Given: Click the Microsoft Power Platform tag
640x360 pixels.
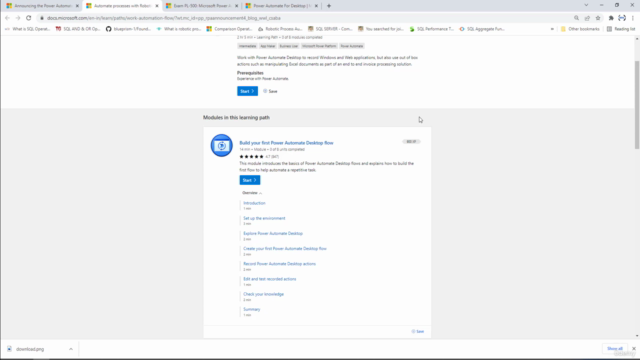Looking at the screenshot, I should click(319, 46).
